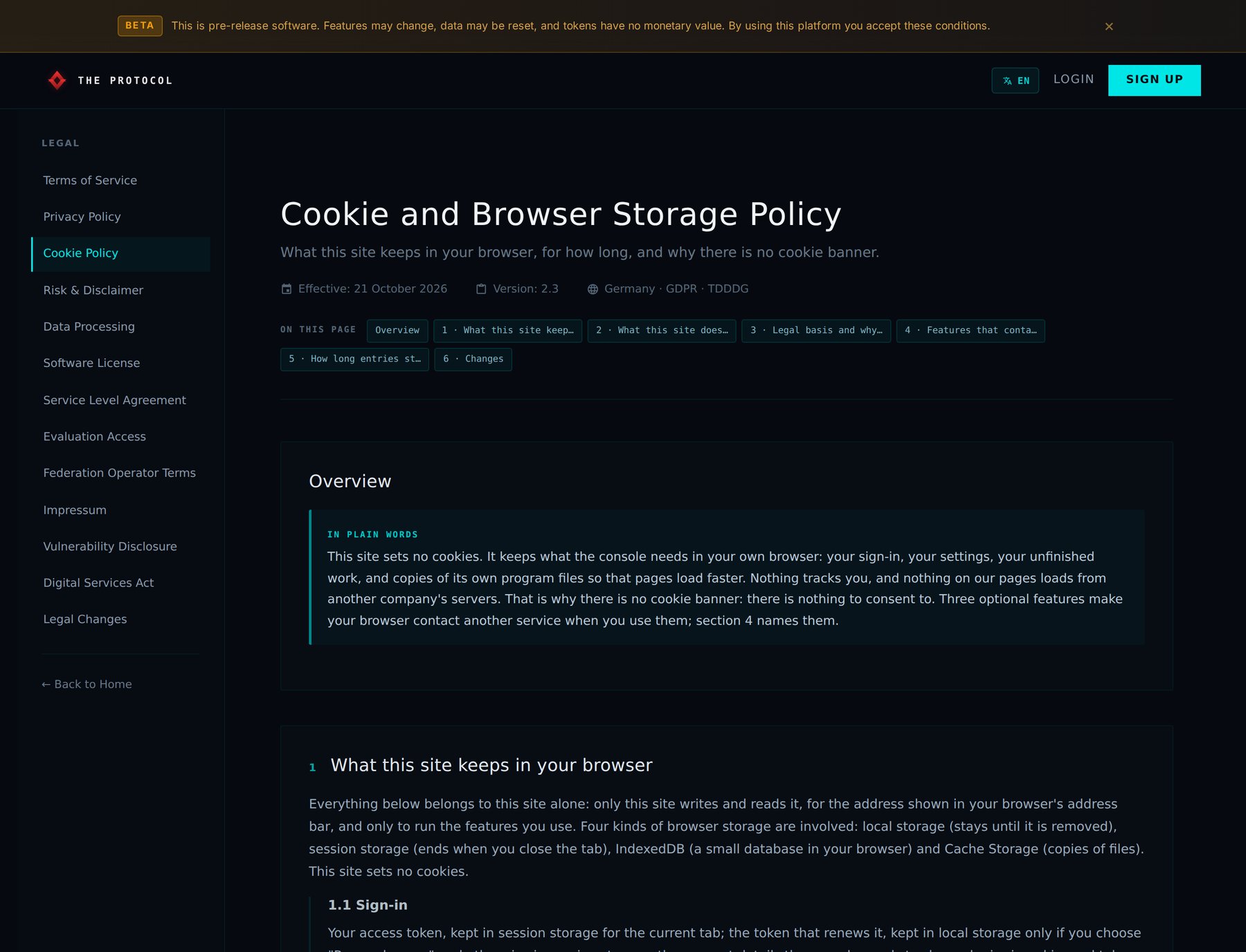The image size is (1246, 952).
Task: Click the Overview section heading
Action: click(350, 481)
